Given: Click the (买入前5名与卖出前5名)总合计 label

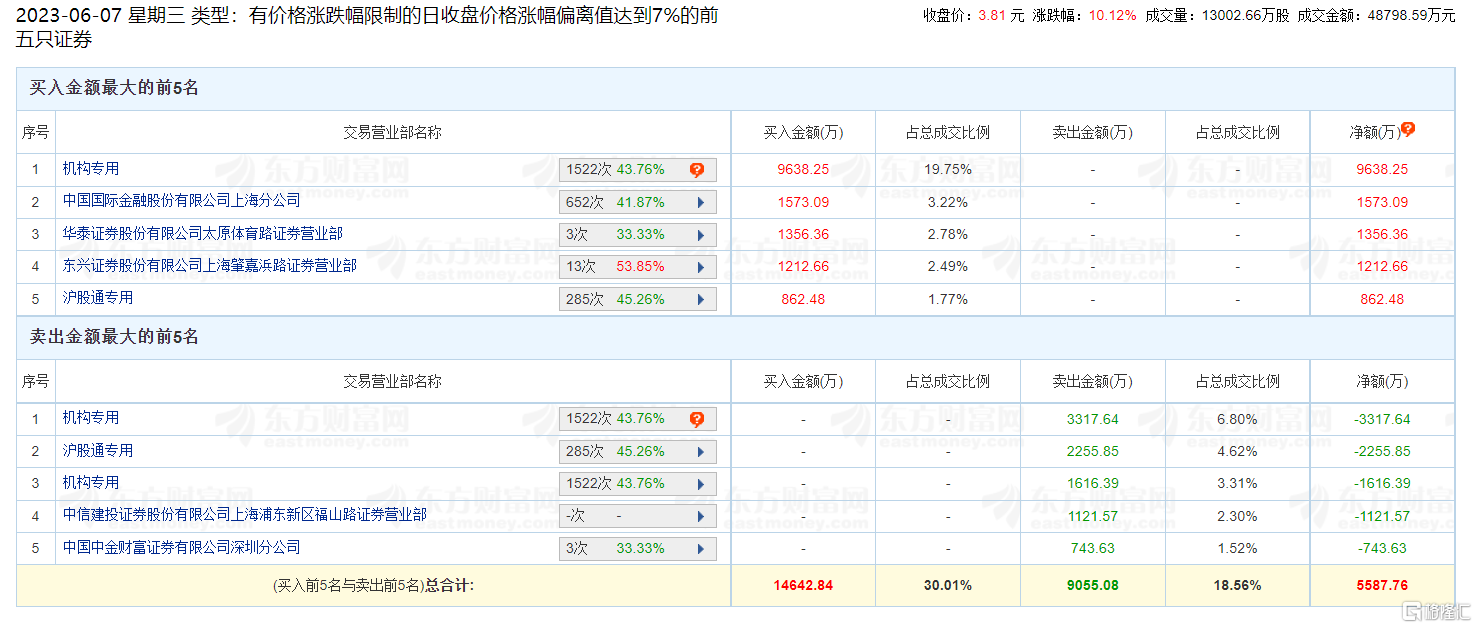Looking at the screenshot, I should coord(373,585).
